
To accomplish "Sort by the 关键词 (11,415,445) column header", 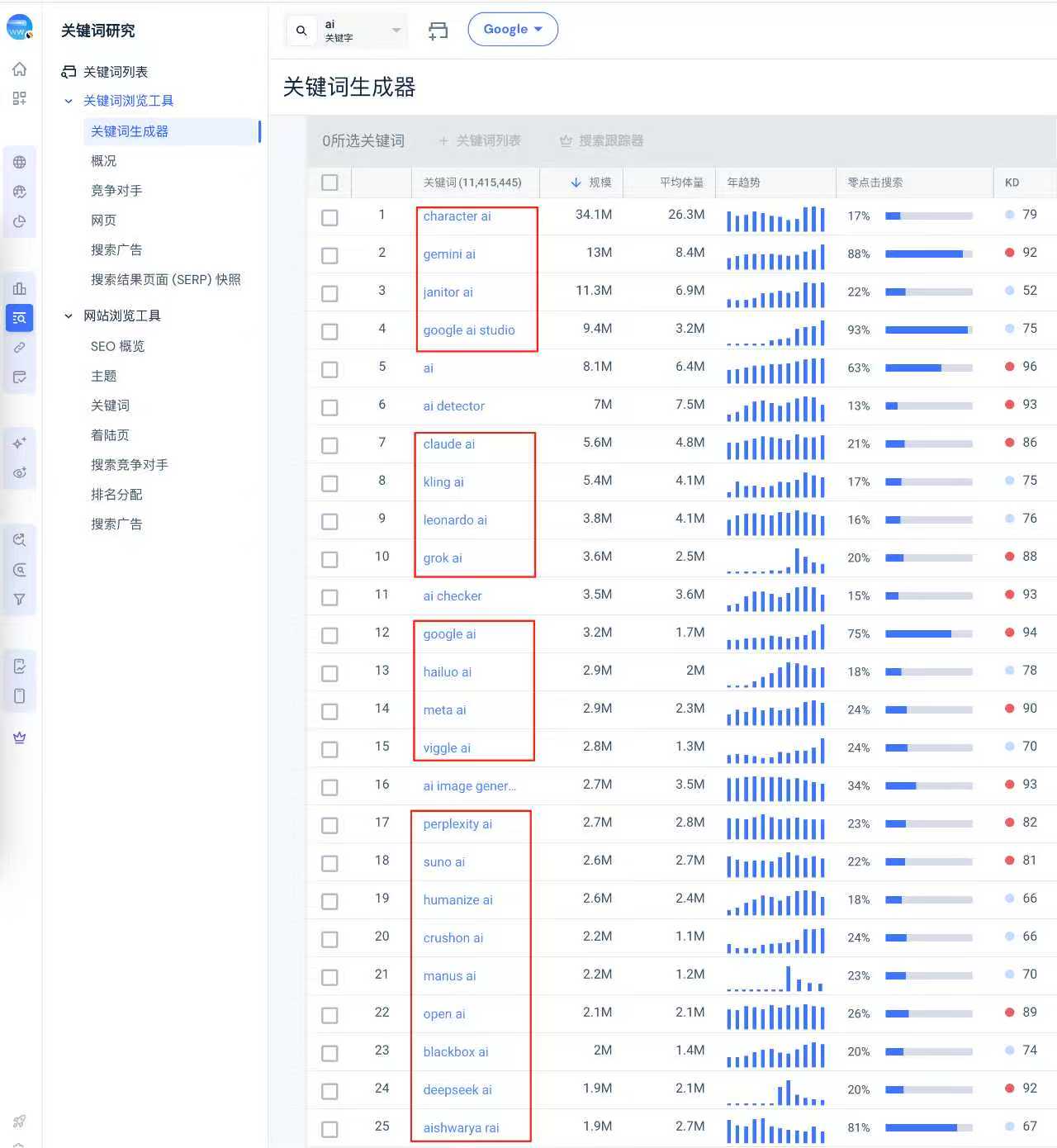I will pos(472,183).
